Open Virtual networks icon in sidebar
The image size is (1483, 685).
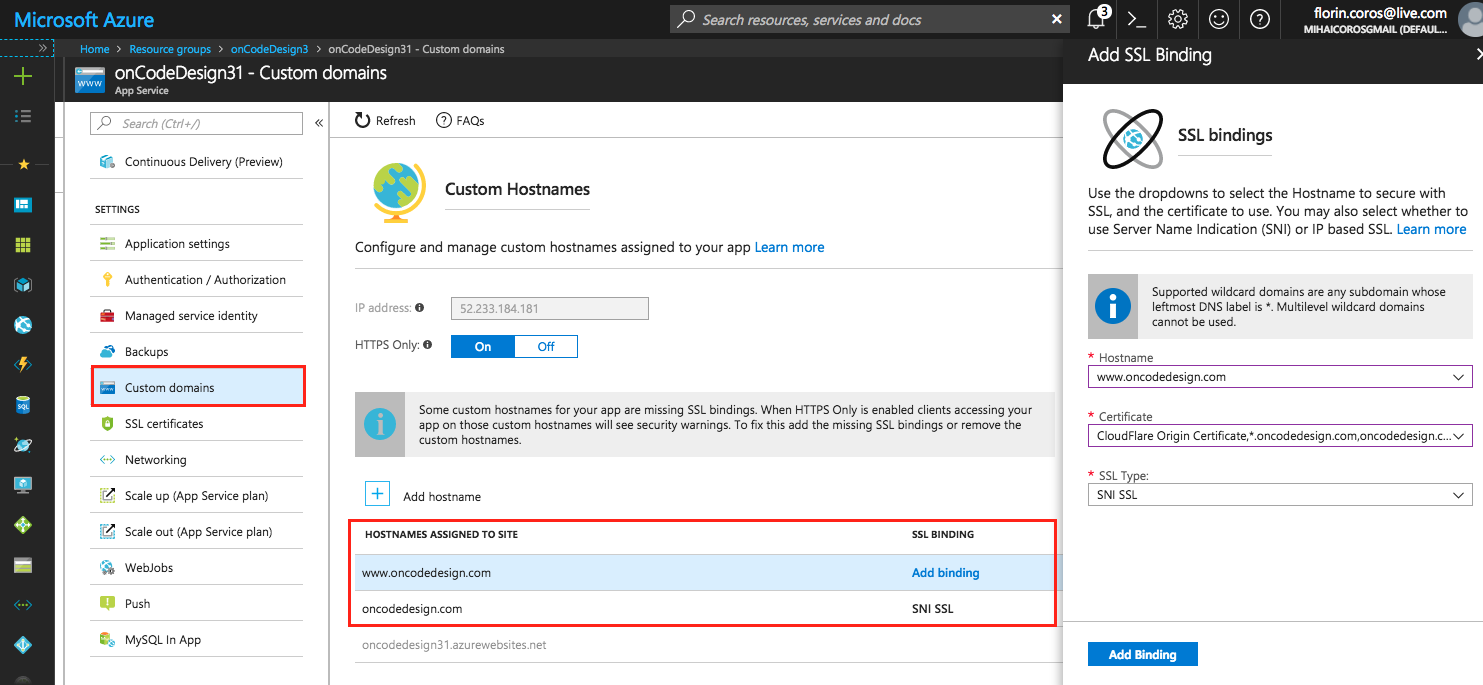(x=22, y=605)
